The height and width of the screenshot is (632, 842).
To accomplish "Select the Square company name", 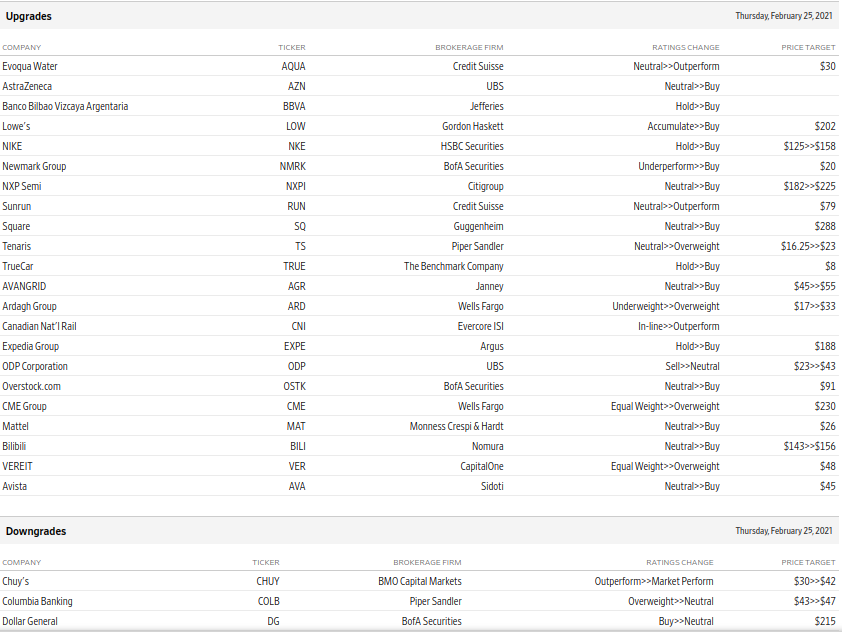I will [16, 226].
